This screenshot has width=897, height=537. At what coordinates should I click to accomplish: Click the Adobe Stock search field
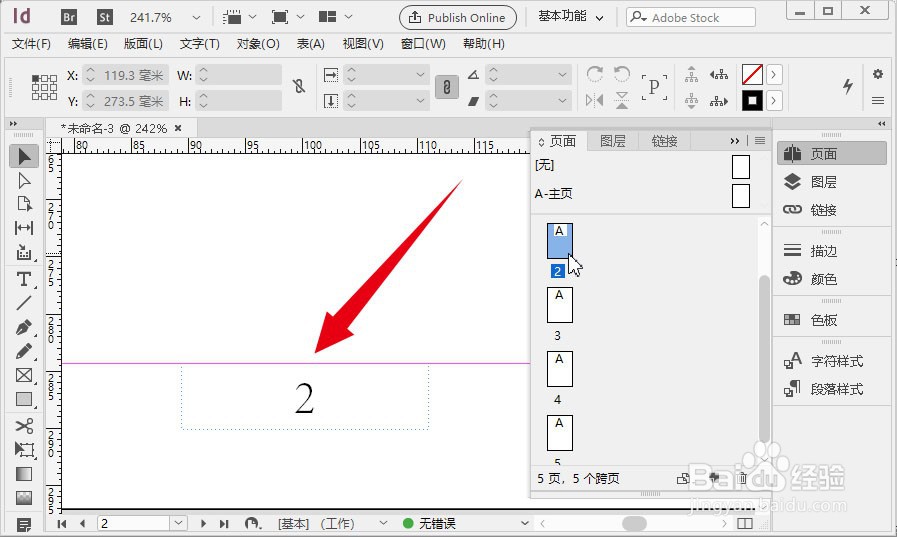691,17
